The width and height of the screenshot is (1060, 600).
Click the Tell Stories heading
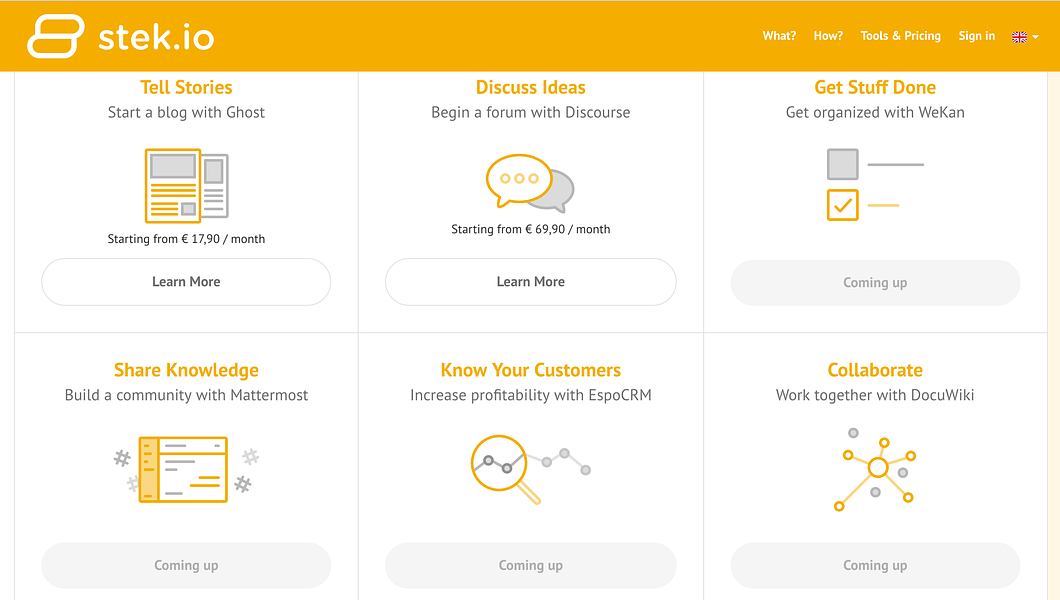(x=186, y=87)
